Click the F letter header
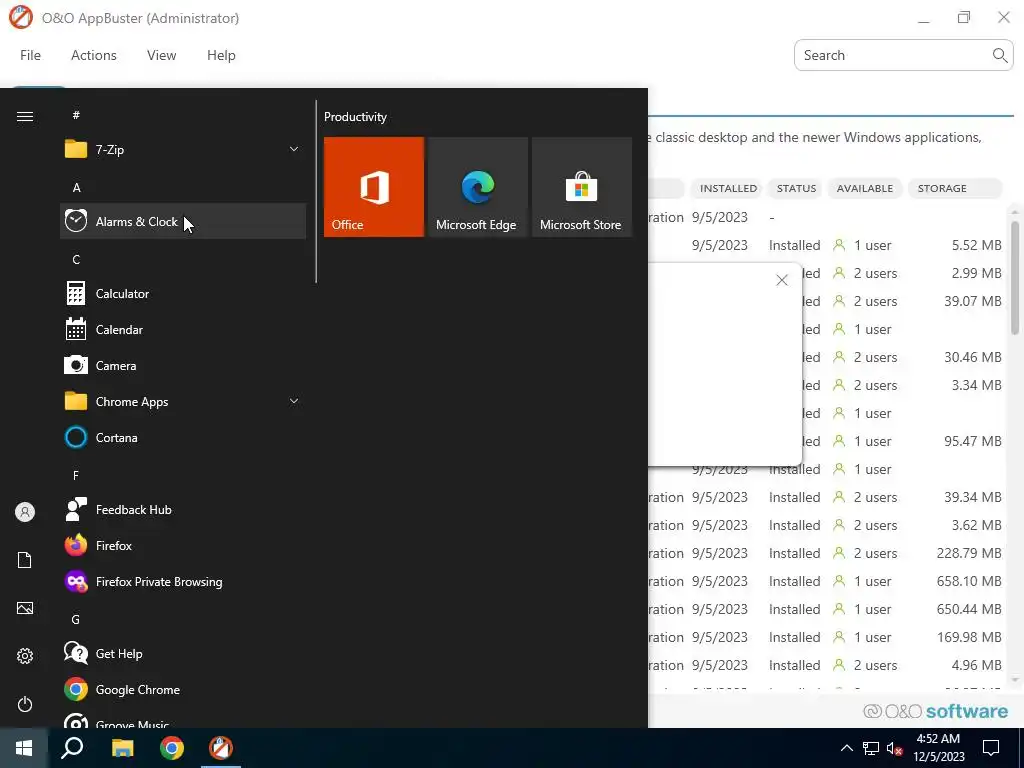 point(76,475)
